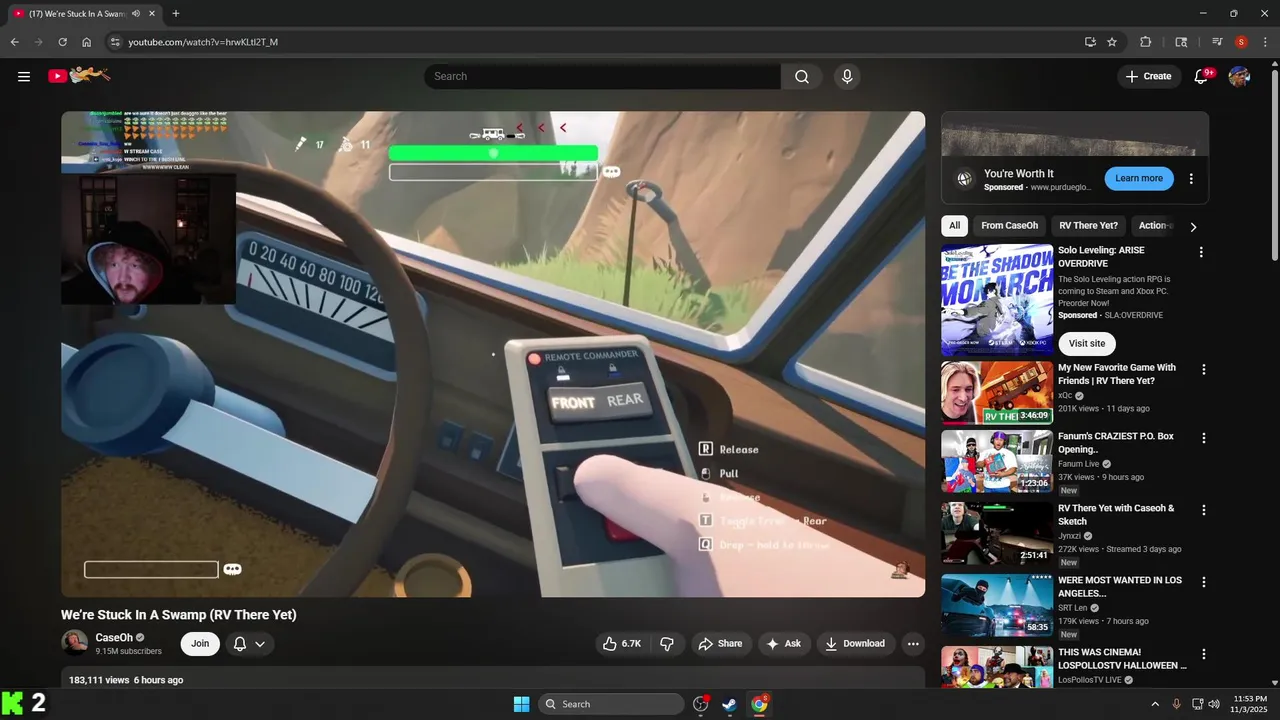The image size is (1280, 720).
Task: Open options for THIS WAS CINEMA video
Action: [1203, 654]
